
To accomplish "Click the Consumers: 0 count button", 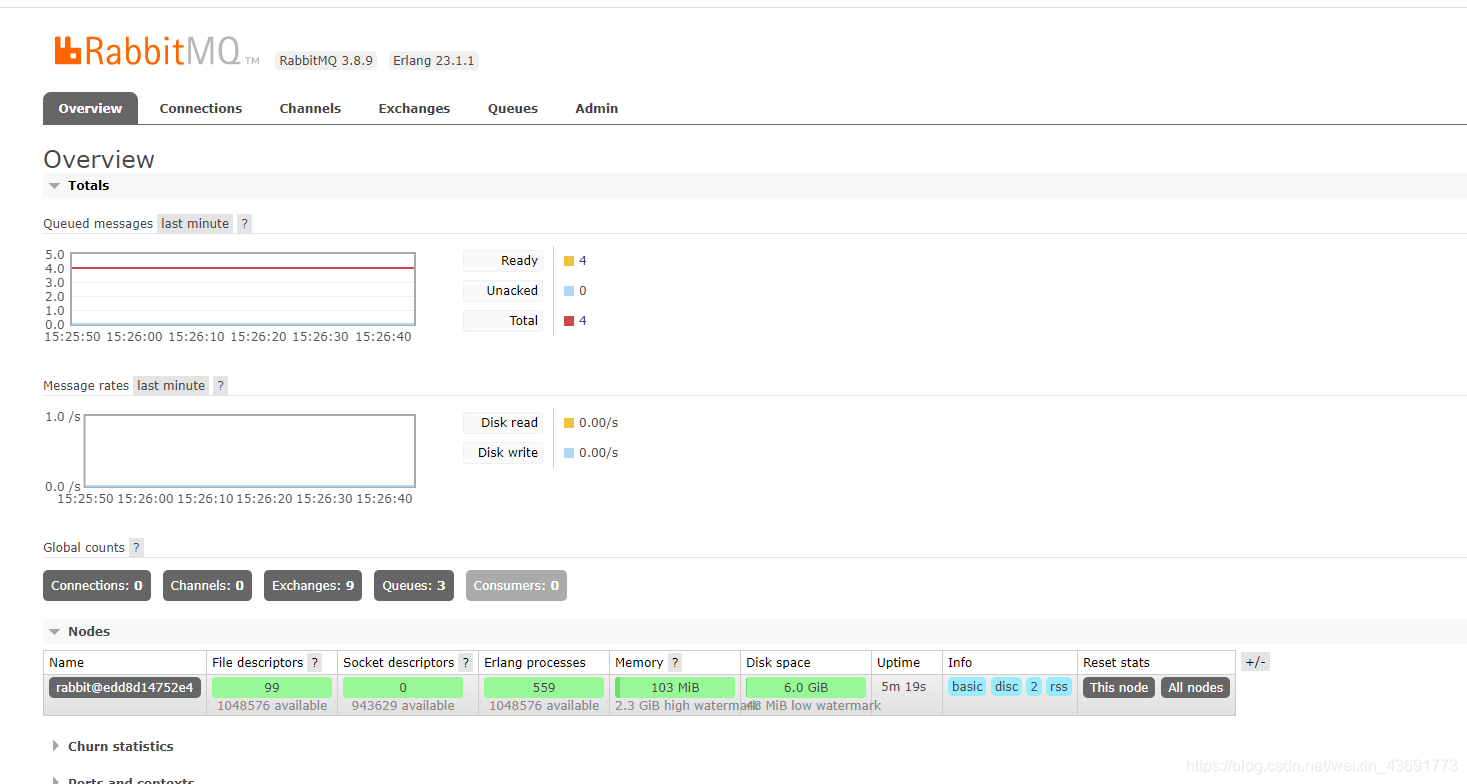I will click(x=516, y=586).
